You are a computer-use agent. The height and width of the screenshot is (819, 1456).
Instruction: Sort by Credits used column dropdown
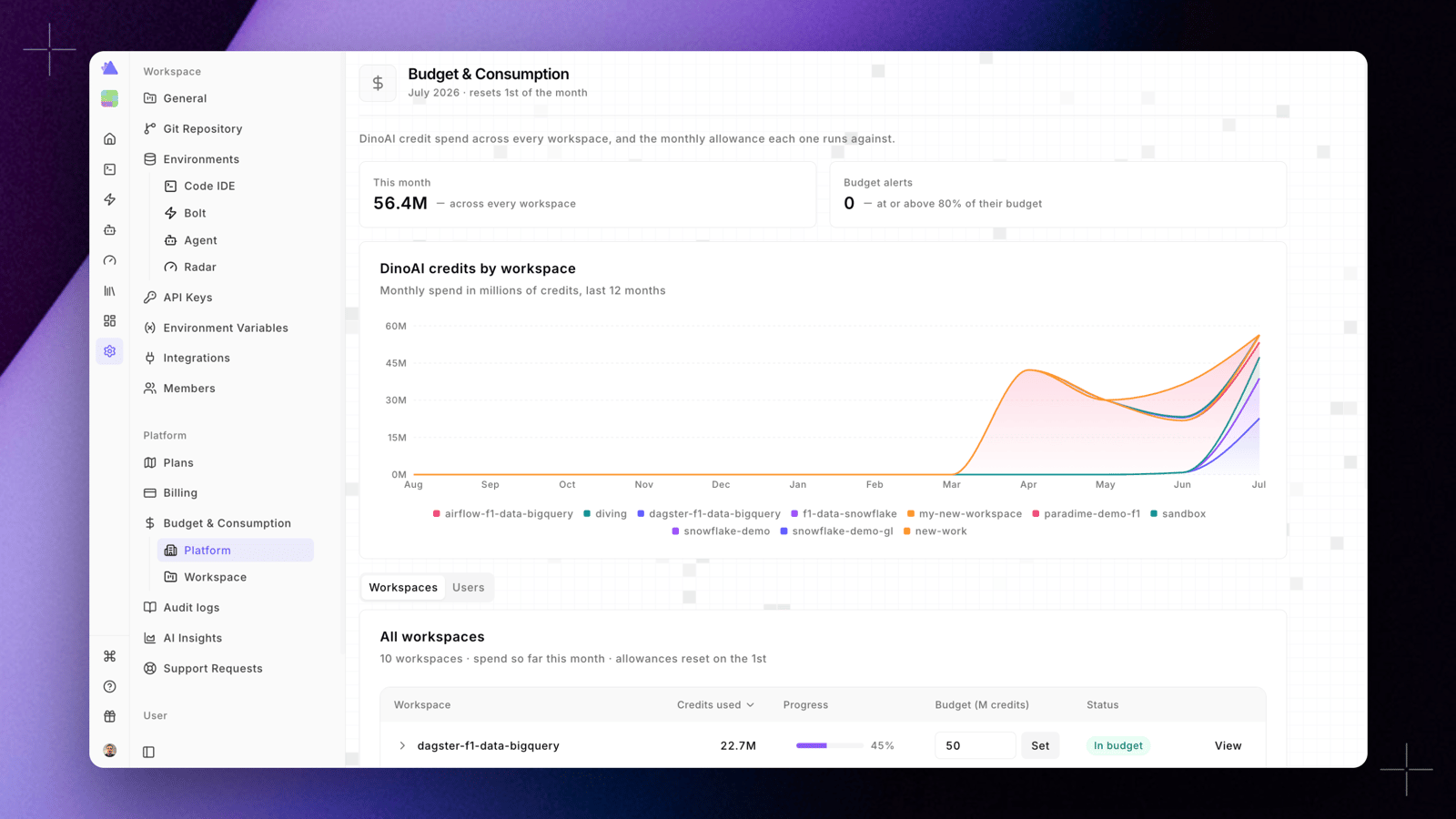[x=715, y=704]
